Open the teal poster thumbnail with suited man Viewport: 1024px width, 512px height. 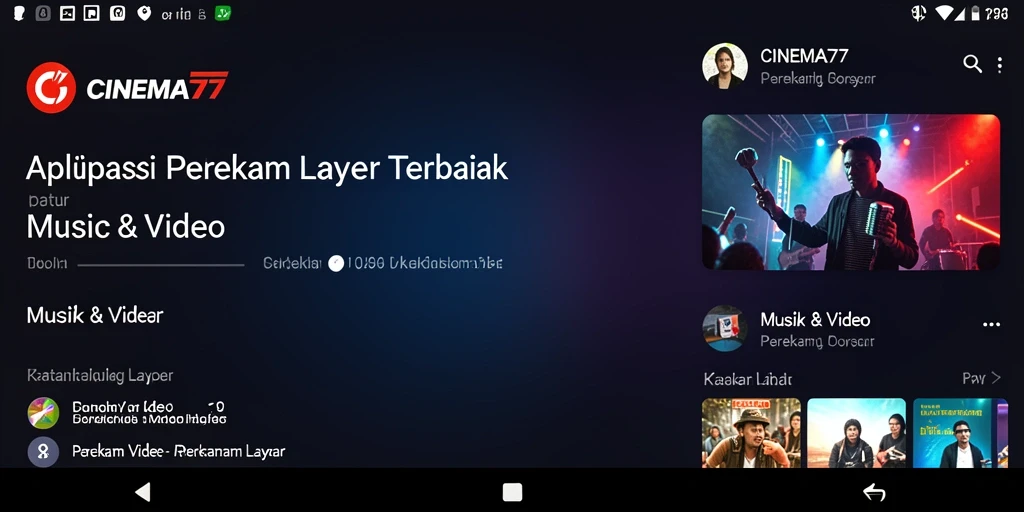961,433
